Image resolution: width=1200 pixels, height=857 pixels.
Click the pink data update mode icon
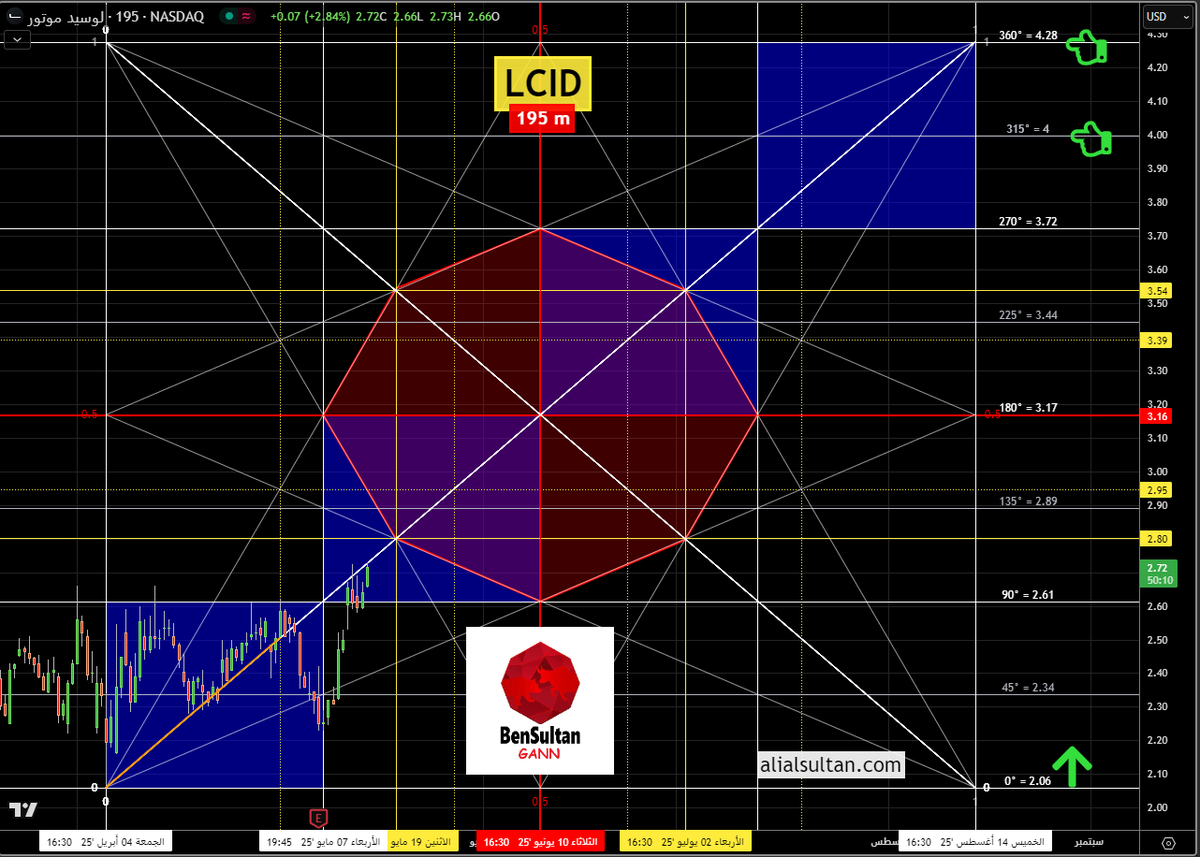coord(246,17)
